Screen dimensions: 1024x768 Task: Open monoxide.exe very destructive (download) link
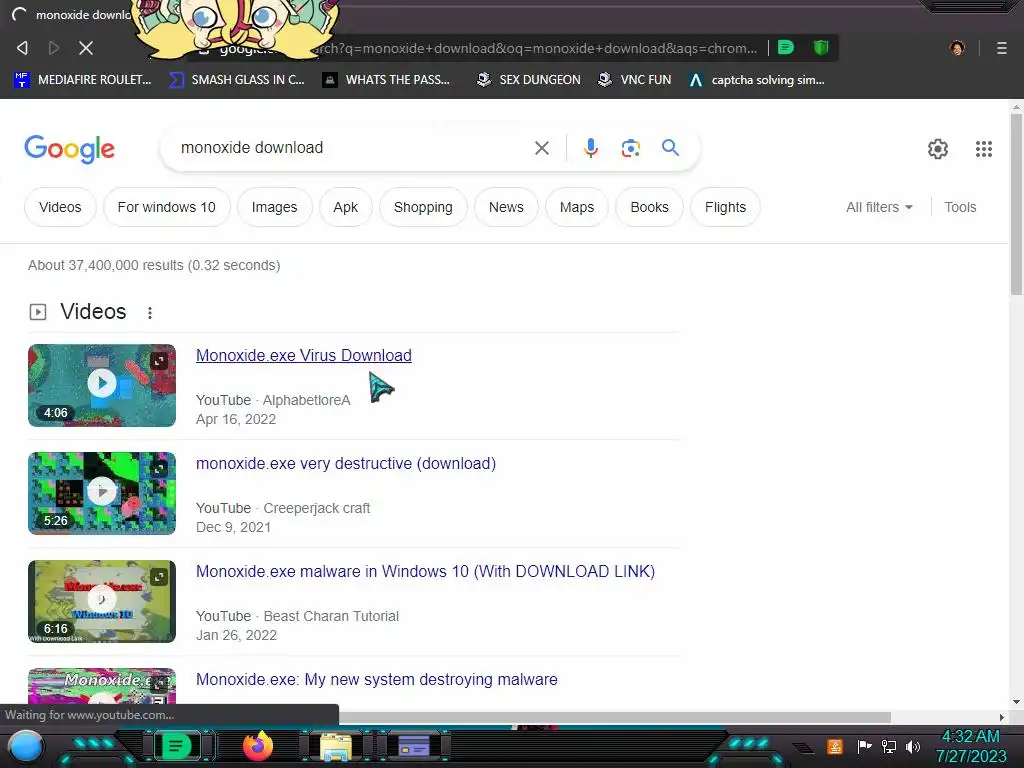point(345,463)
